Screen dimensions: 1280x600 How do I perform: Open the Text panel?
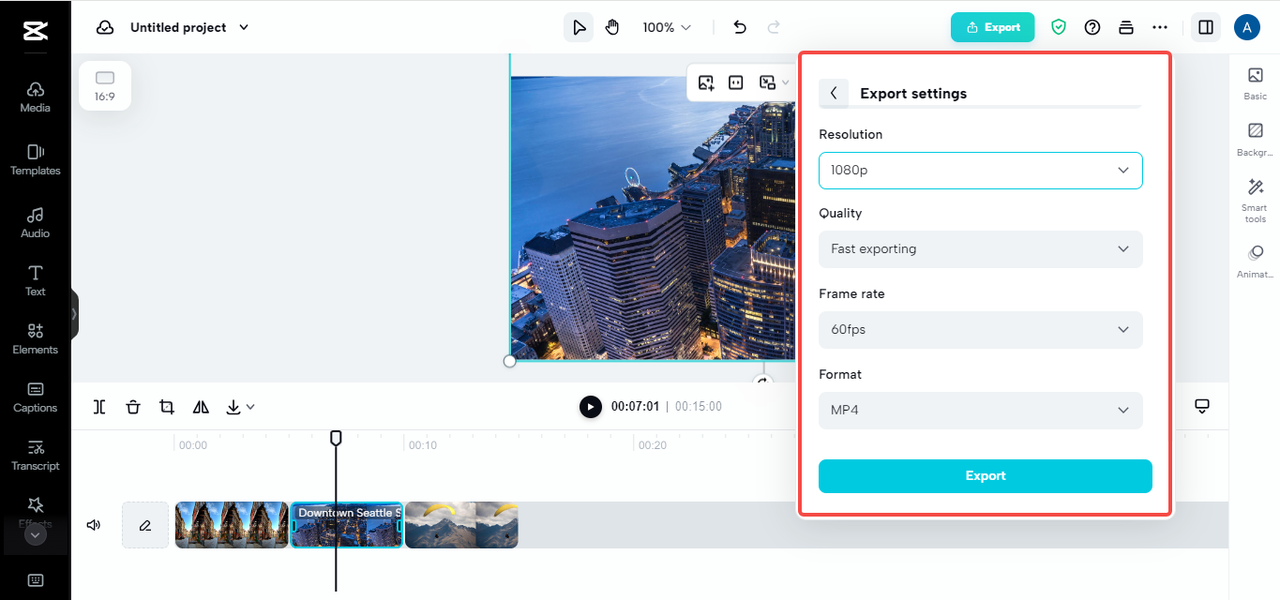[35, 281]
